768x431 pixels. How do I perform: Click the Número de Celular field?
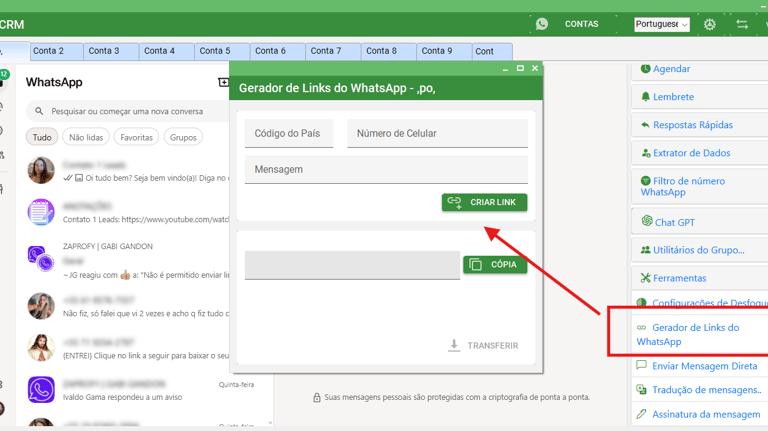click(x=437, y=133)
